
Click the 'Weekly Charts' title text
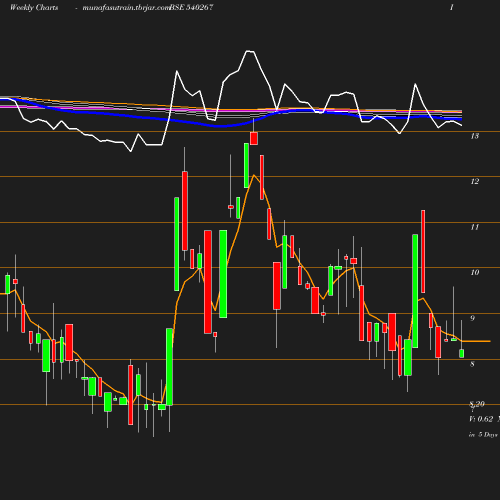point(34,8)
